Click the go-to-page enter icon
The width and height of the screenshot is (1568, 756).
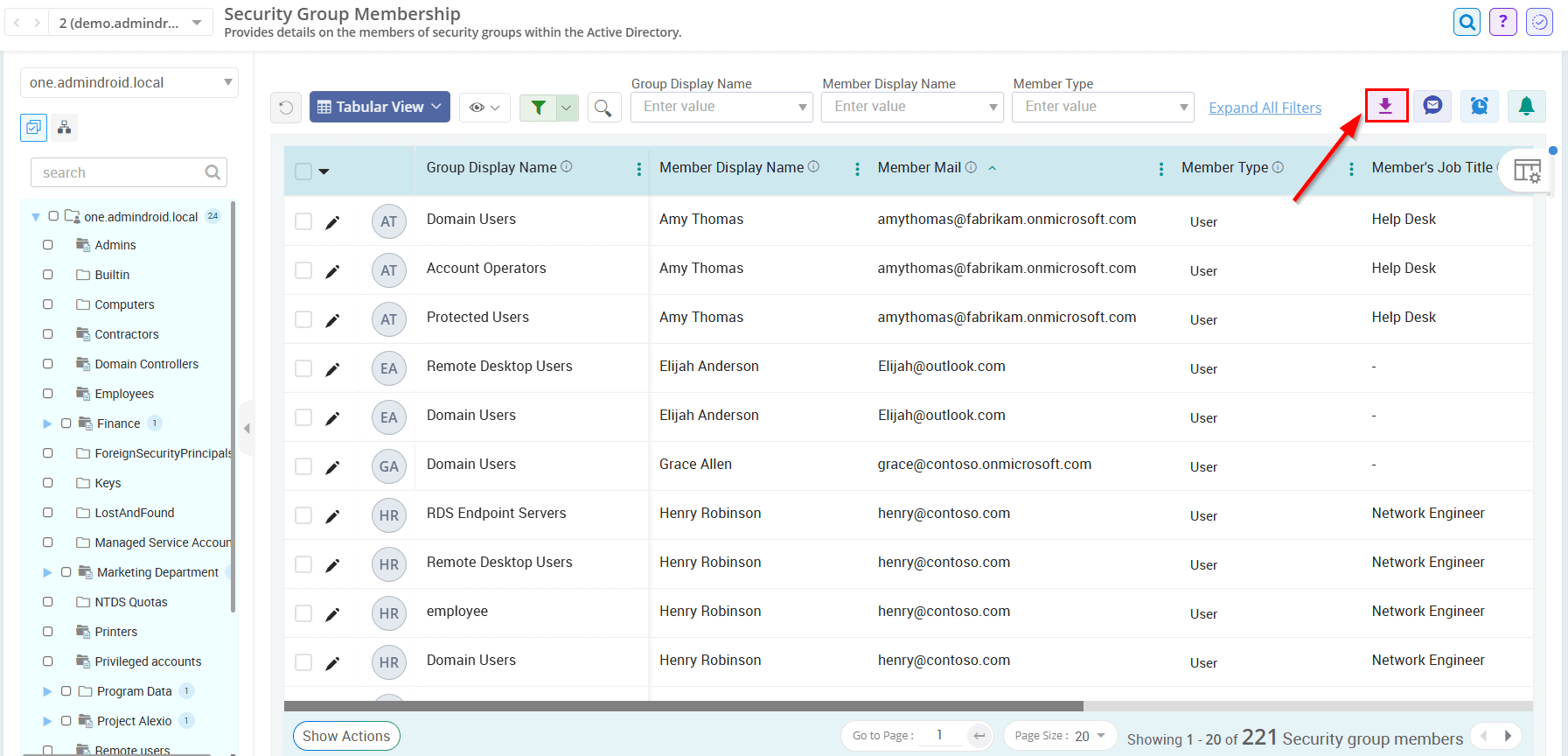pyautogui.click(x=979, y=736)
